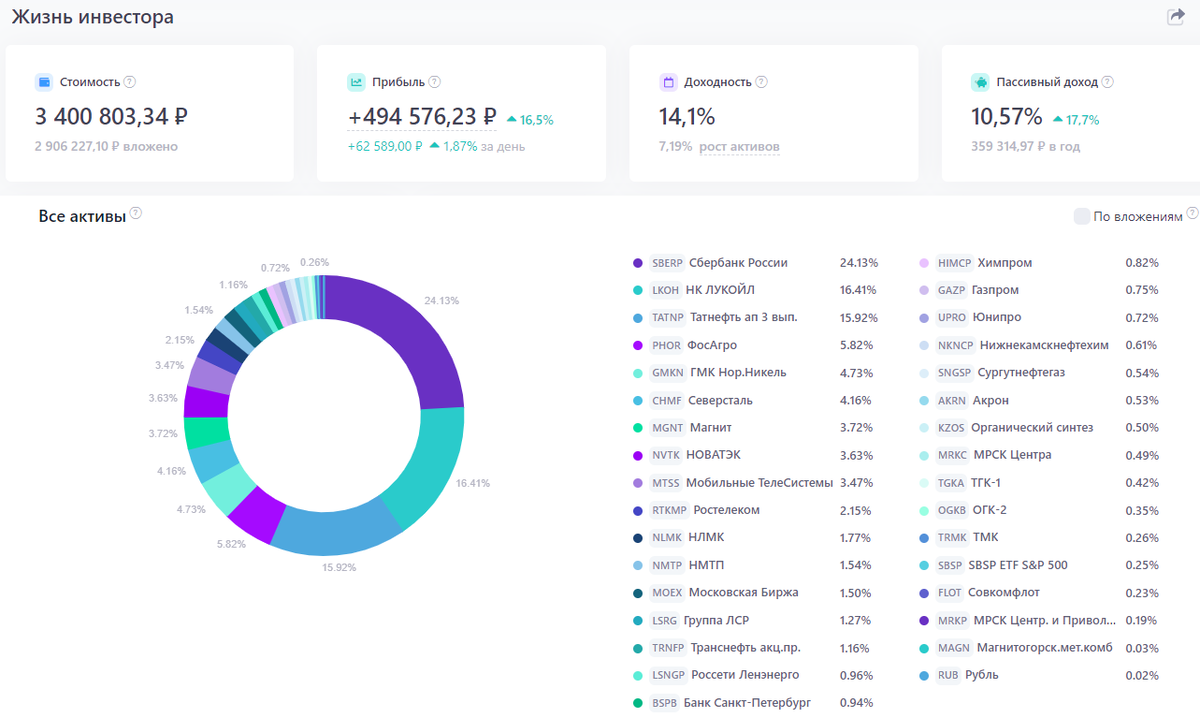Show the help hint beside Доходность

pos(761,82)
